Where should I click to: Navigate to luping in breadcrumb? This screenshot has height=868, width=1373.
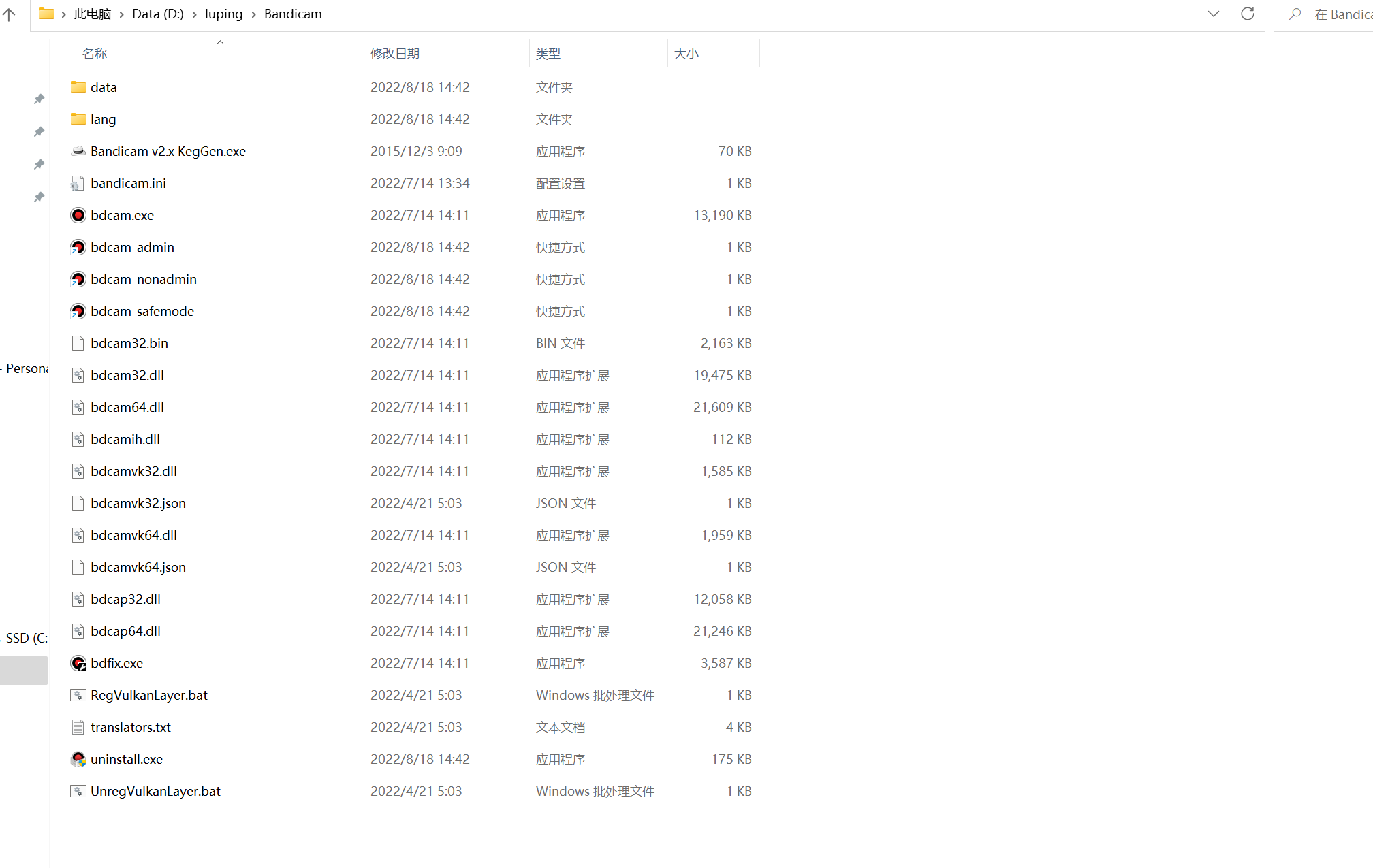coord(223,14)
